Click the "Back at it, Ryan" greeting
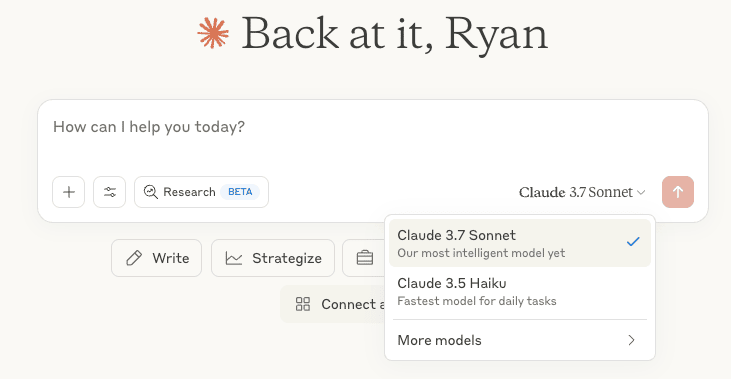 tap(394, 35)
